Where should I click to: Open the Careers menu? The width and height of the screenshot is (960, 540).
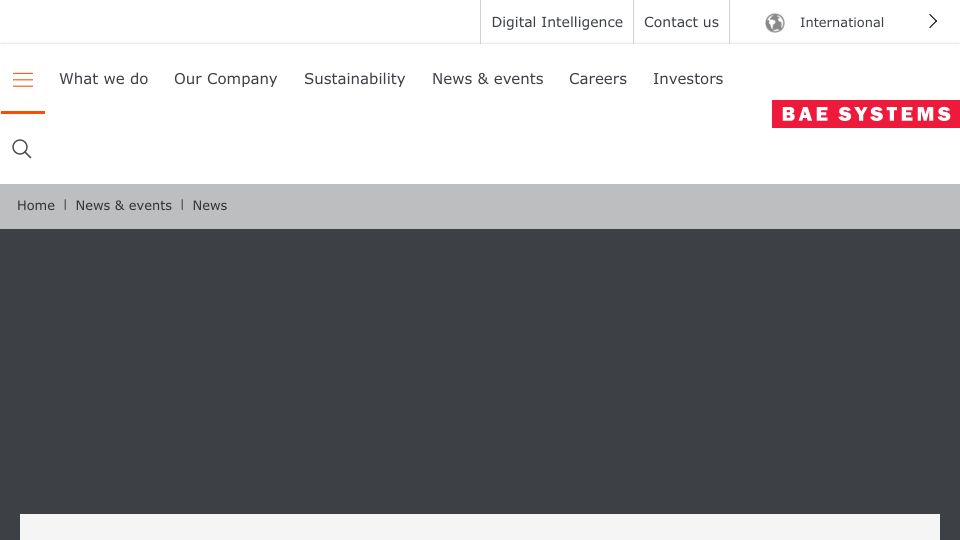[598, 79]
